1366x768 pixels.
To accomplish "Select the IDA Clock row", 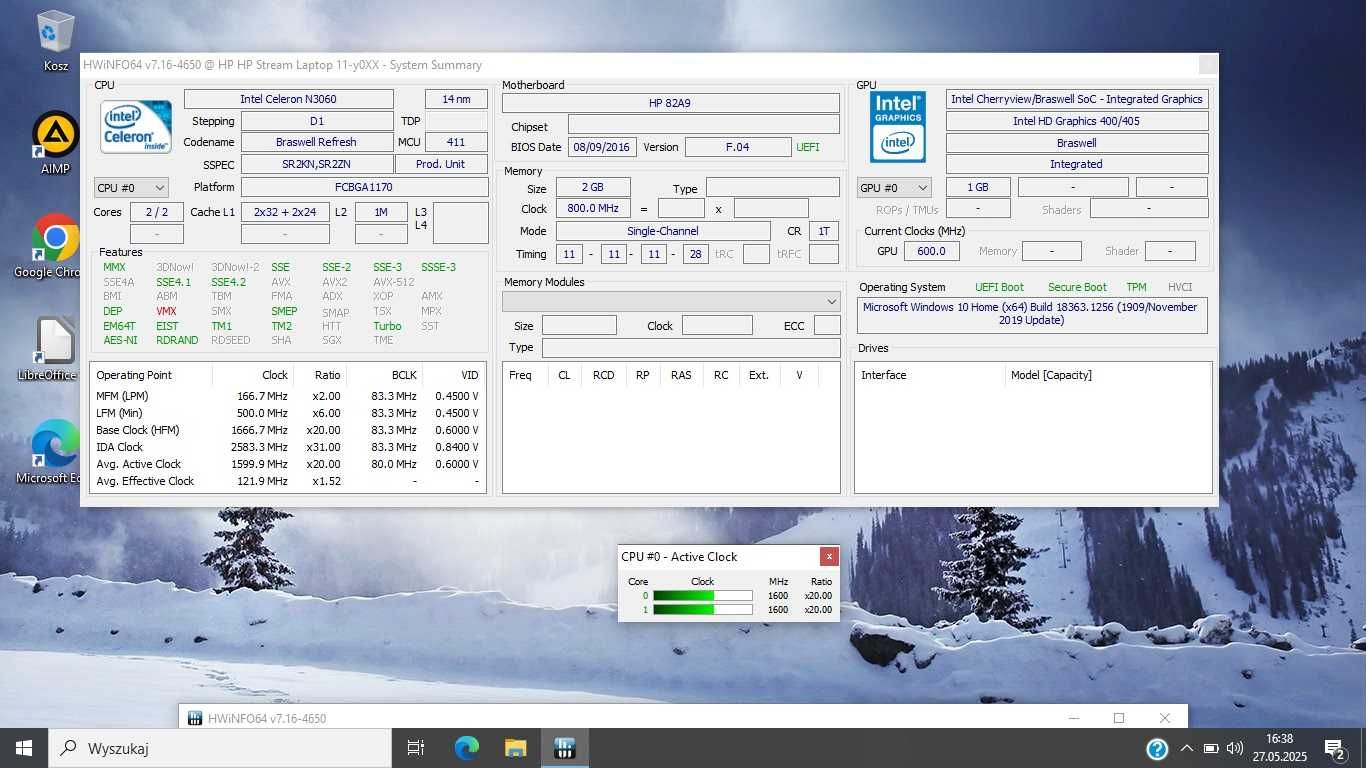I will click(x=287, y=447).
